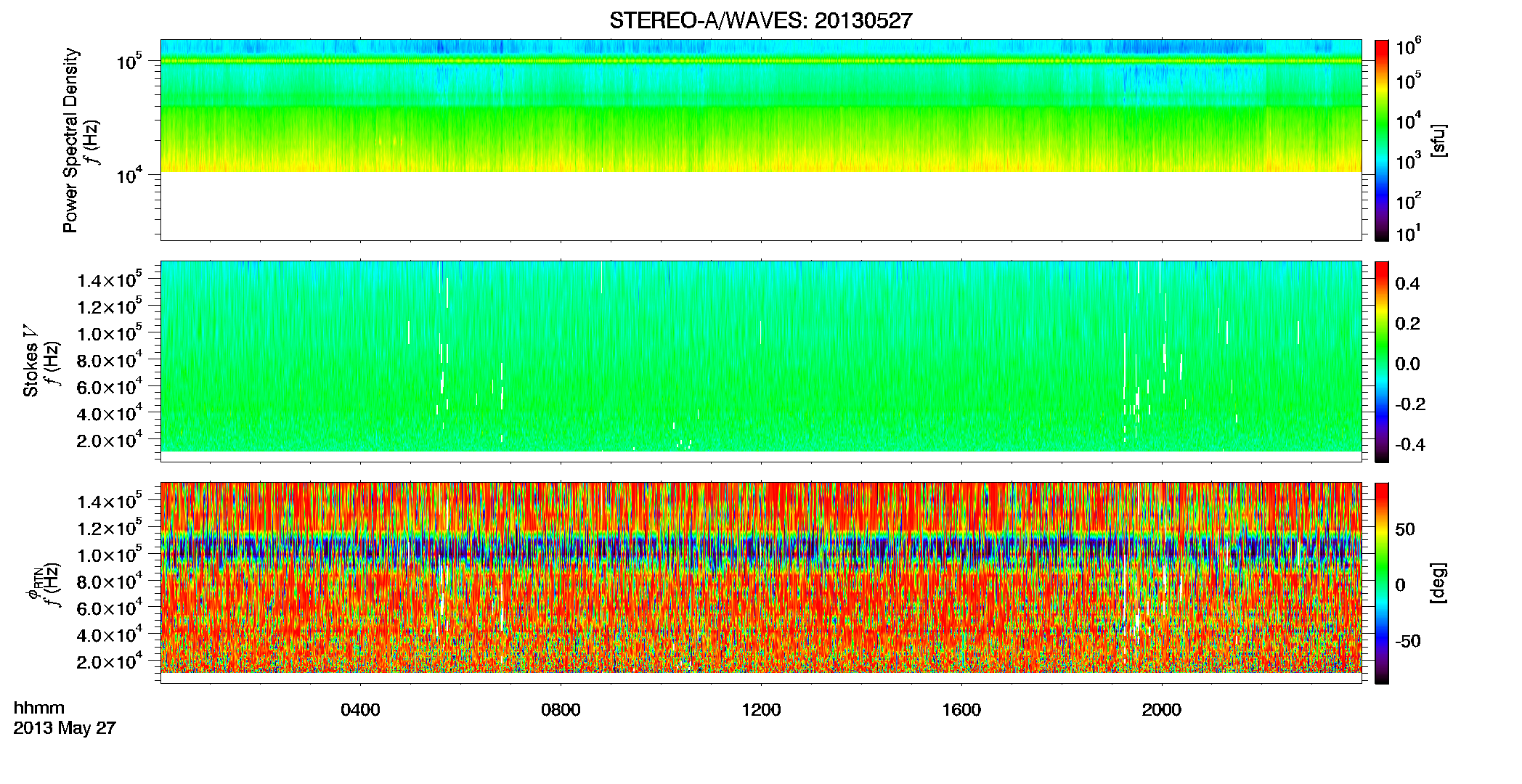1522x784 pixels.
Task: Click the [deg] unit label
Action: pyautogui.click(x=1438, y=583)
